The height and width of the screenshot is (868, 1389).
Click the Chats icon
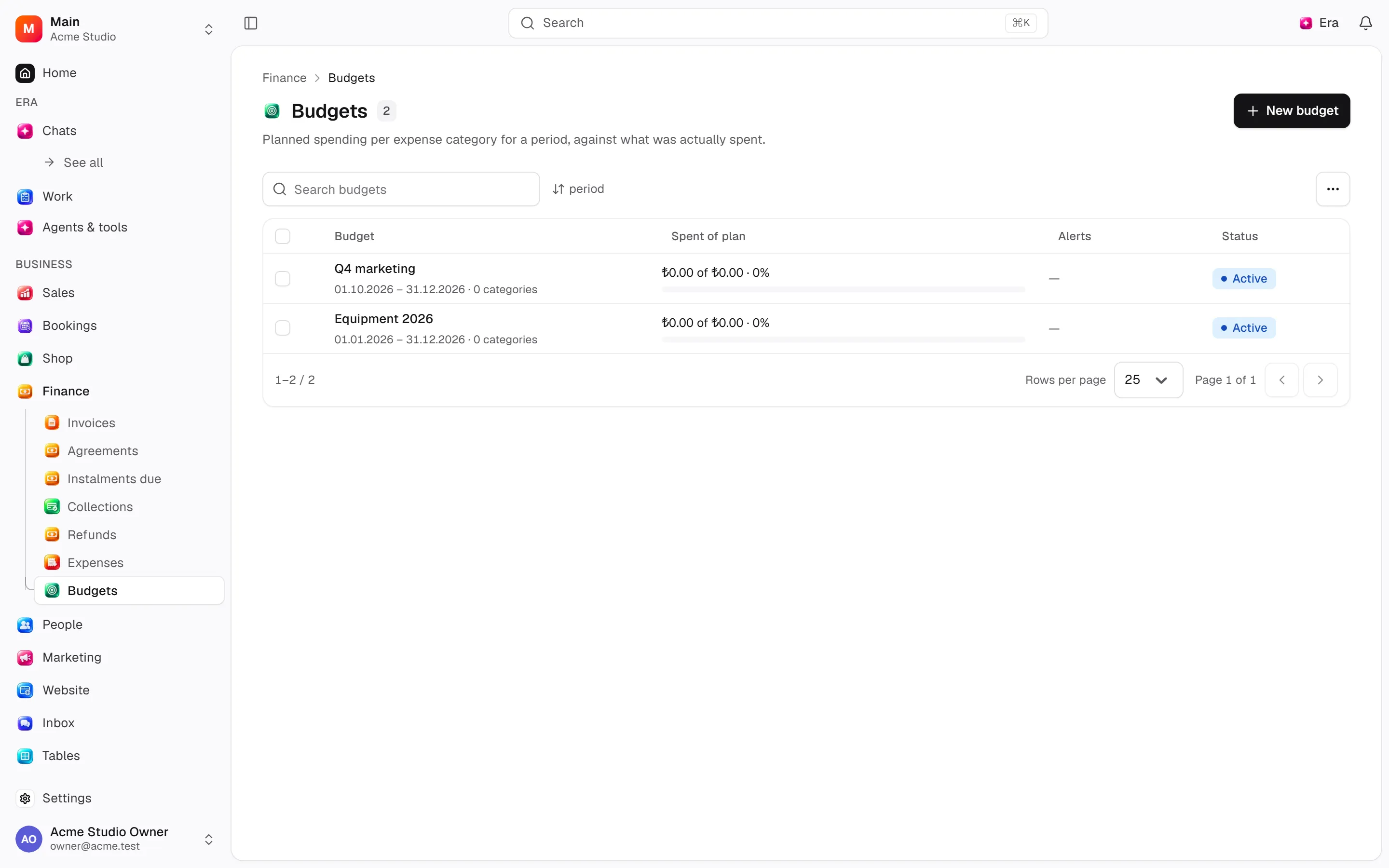pos(25,131)
